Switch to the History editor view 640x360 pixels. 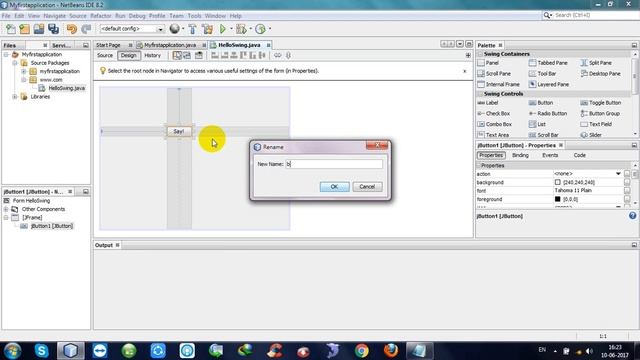[x=153, y=56]
